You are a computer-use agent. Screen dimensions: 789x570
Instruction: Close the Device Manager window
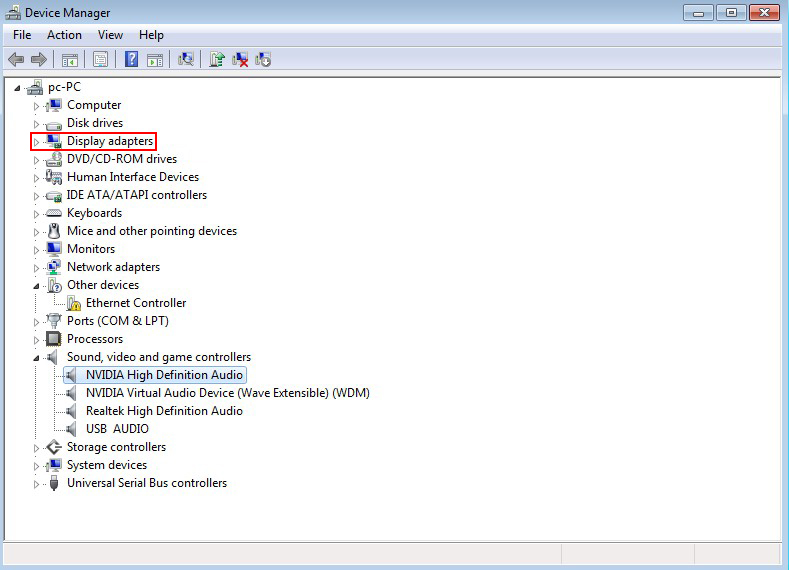click(x=764, y=13)
